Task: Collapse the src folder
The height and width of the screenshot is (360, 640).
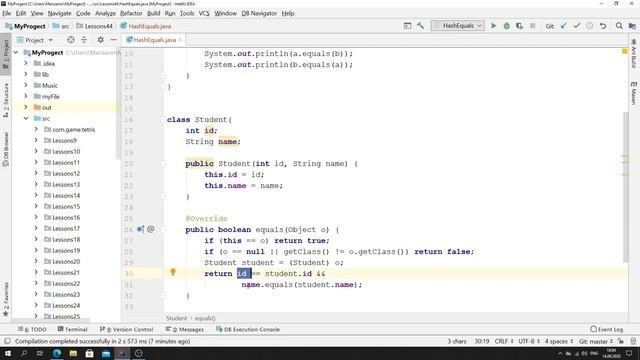Action: click(26, 118)
